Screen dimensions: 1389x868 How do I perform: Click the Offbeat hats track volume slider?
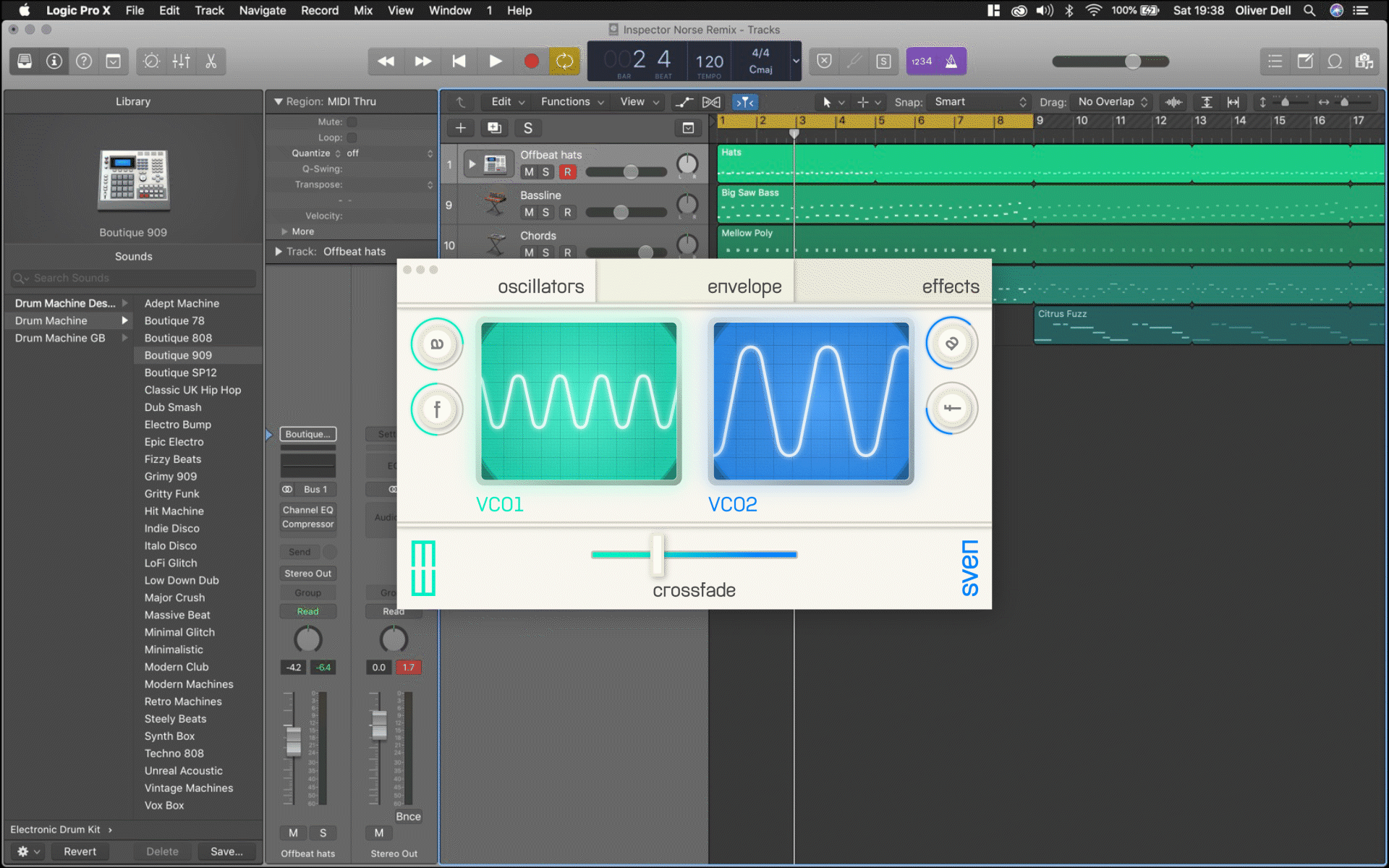coord(626,172)
